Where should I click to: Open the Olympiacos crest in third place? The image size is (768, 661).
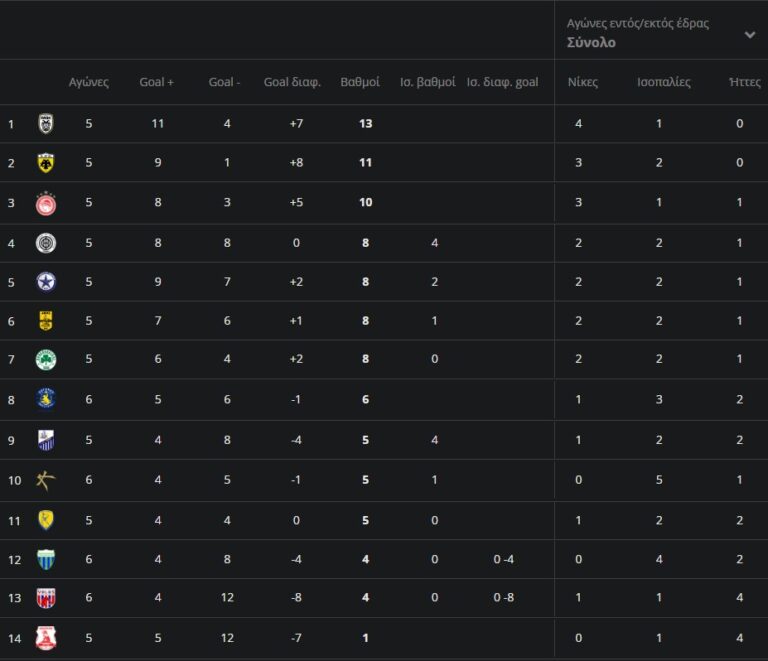(46, 203)
